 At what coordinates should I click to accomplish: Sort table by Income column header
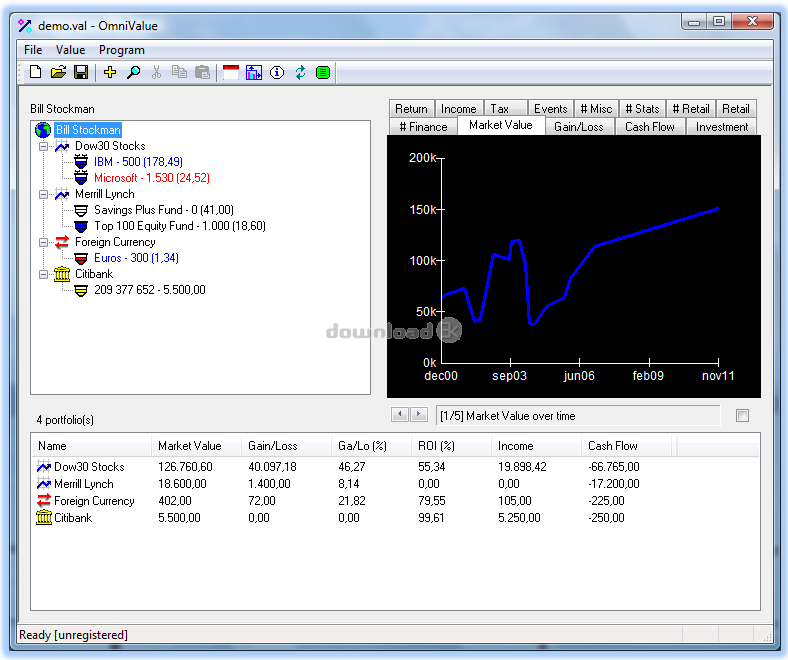click(536, 446)
